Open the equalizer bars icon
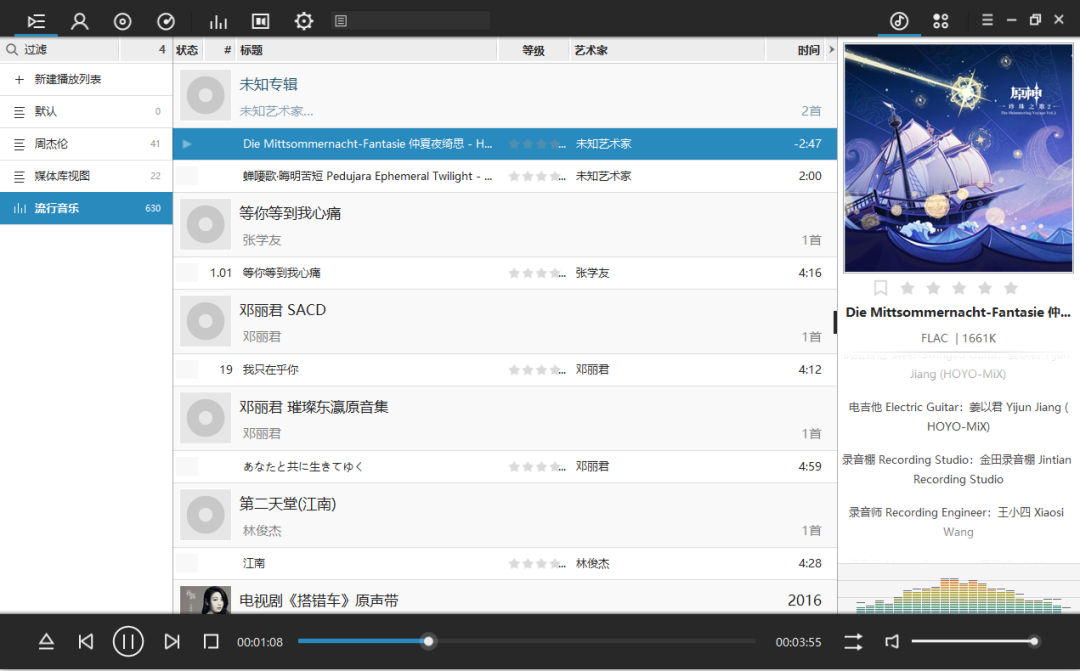This screenshot has width=1080, height=671. point(218,21)
